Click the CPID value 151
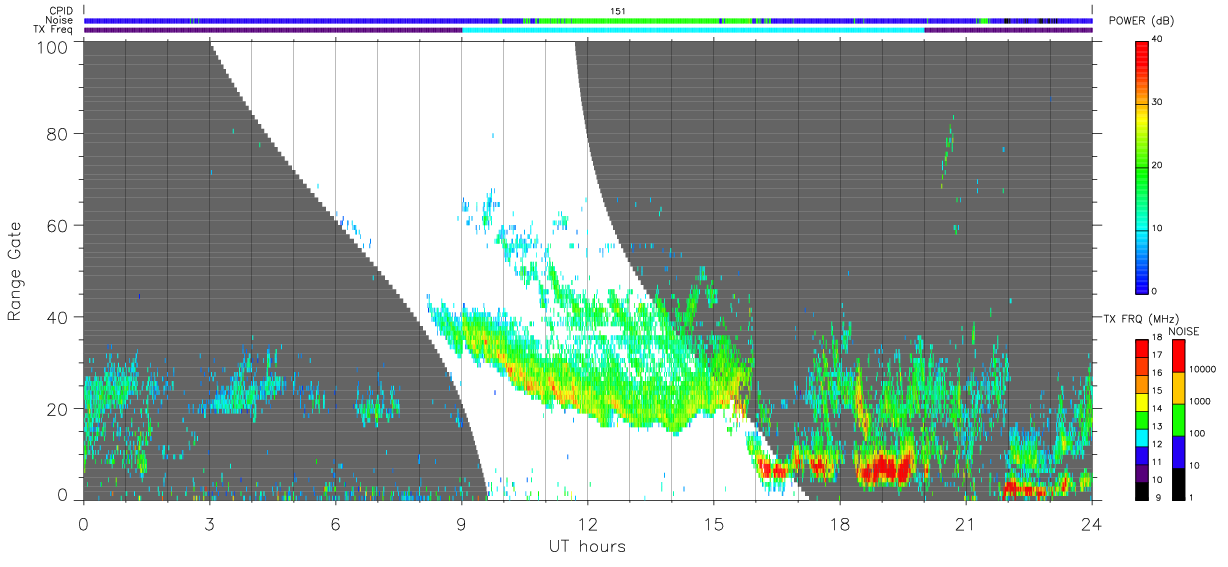The image size is (1228, 567). pyautogui.click(x=617, y=11)
